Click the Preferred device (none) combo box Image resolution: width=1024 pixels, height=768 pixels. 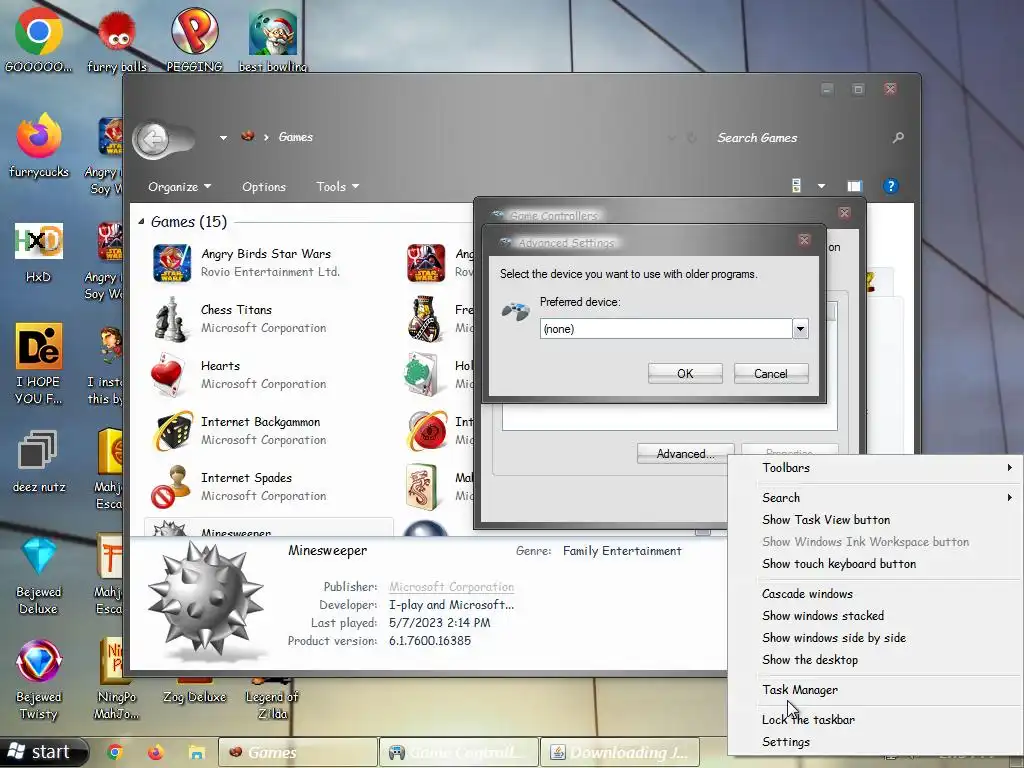click(674, 328)
